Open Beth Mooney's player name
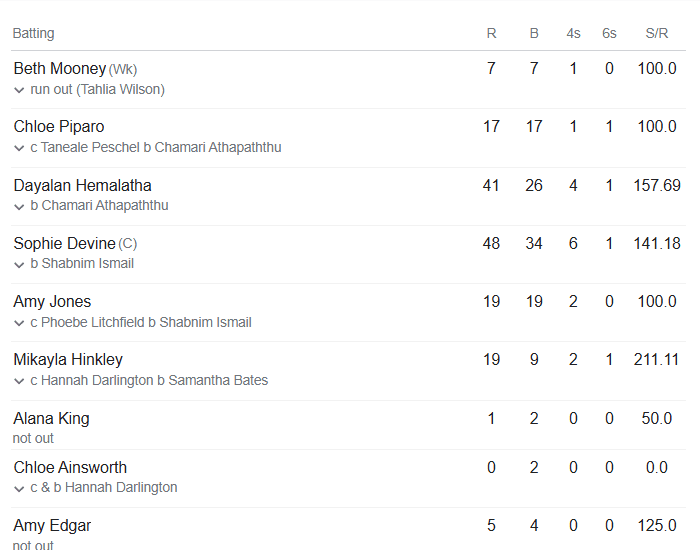This screenshot has width=700, height=550. 59,69
